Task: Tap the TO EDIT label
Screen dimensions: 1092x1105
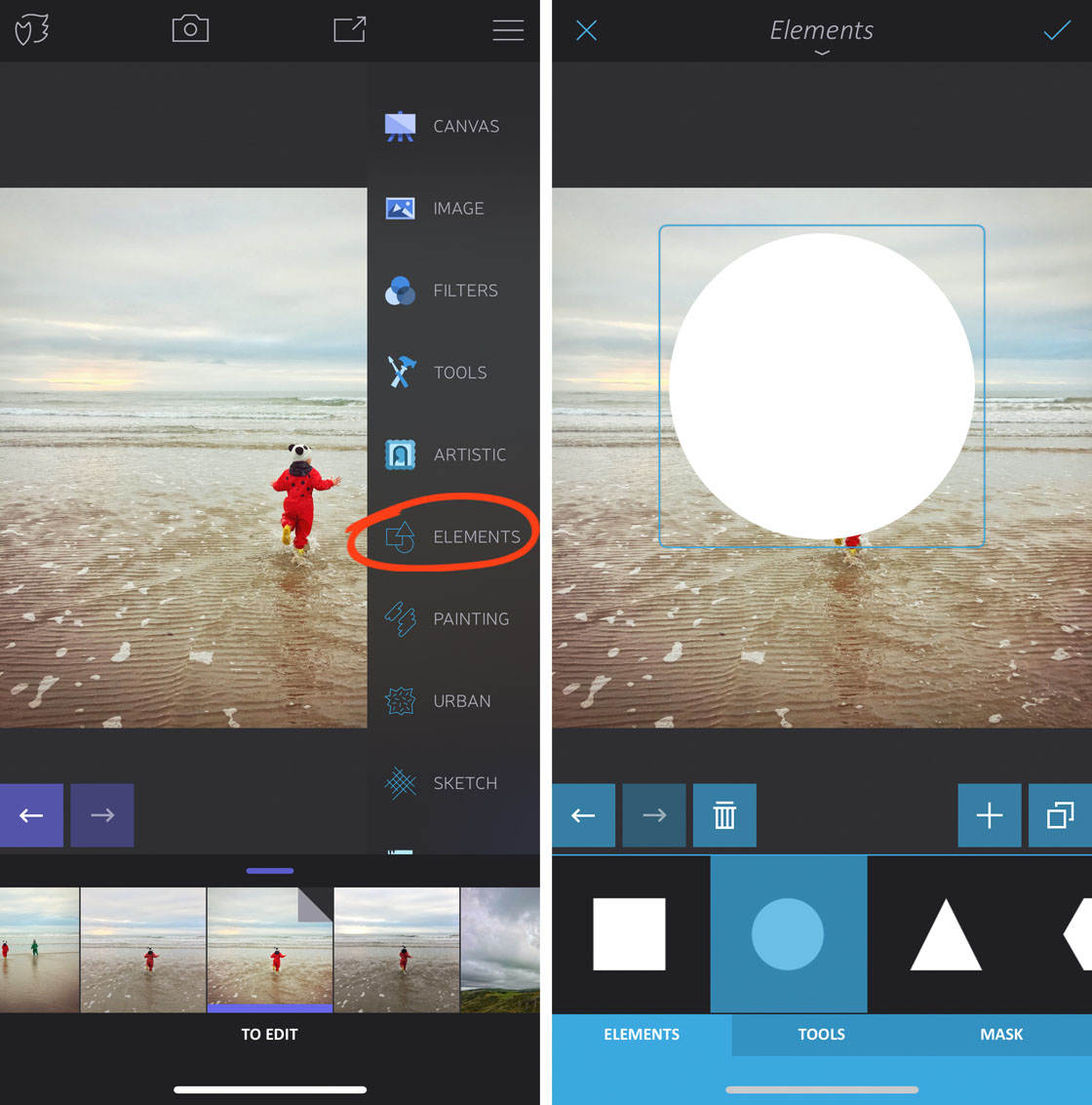Action: click(x=270, y=1035)
